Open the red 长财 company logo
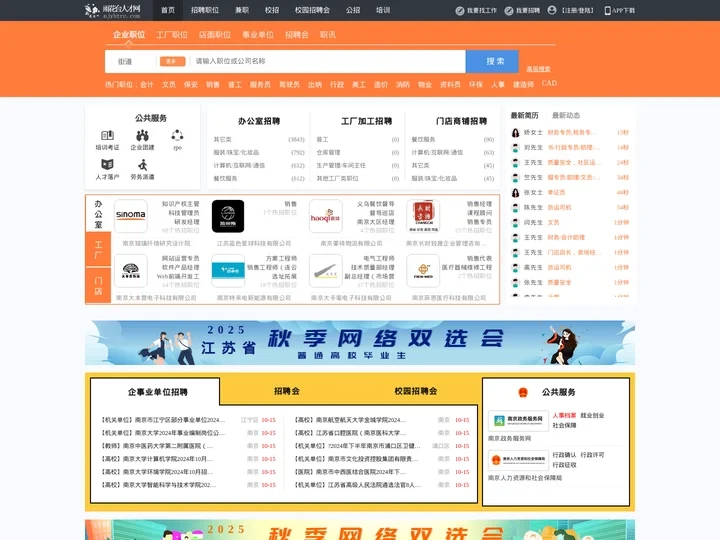 423,216
